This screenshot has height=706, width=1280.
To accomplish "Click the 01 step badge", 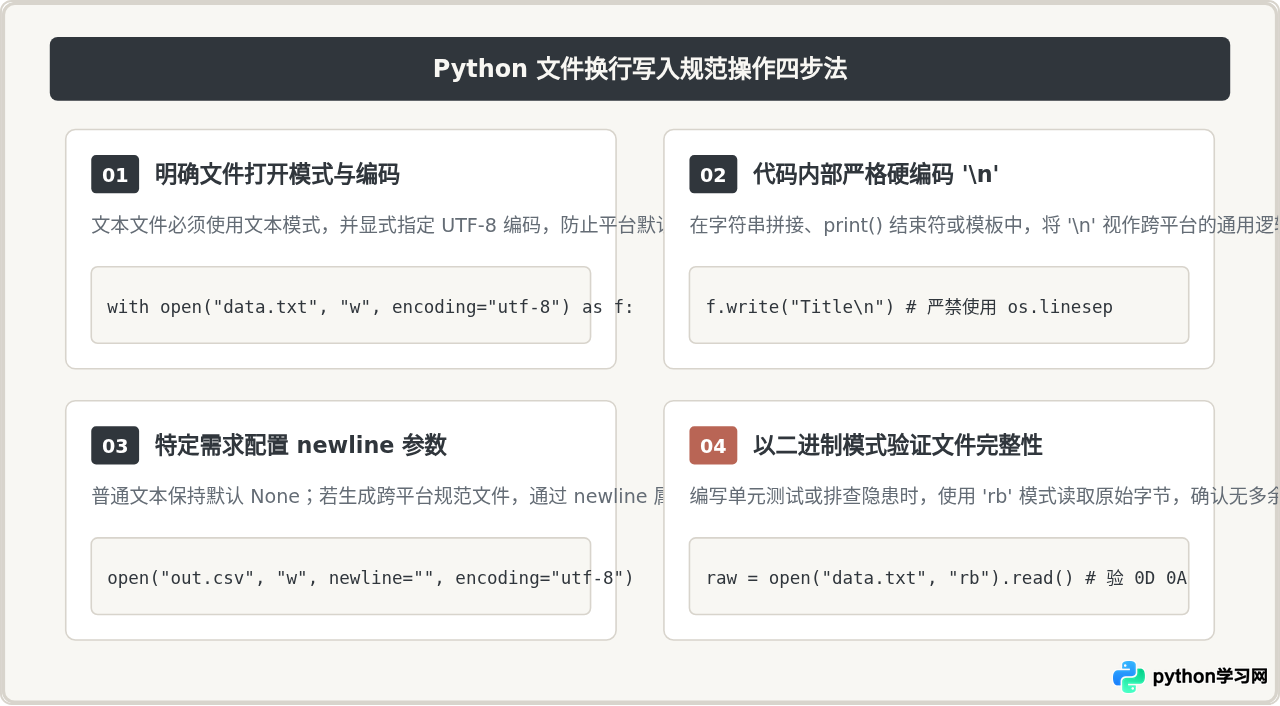I will (115, 174).
